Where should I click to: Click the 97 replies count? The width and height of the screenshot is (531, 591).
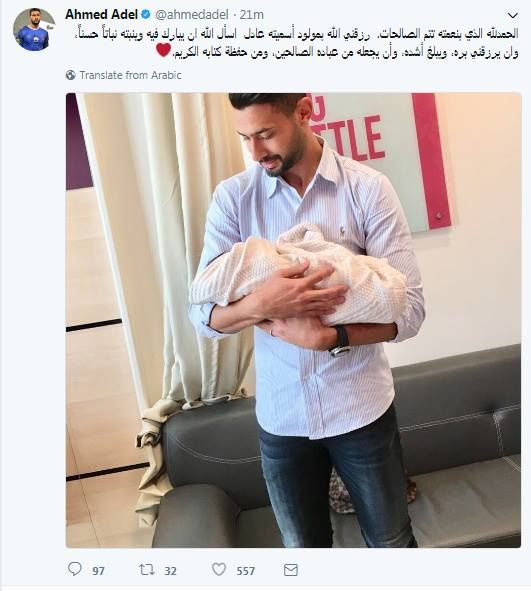coord(98,571)
